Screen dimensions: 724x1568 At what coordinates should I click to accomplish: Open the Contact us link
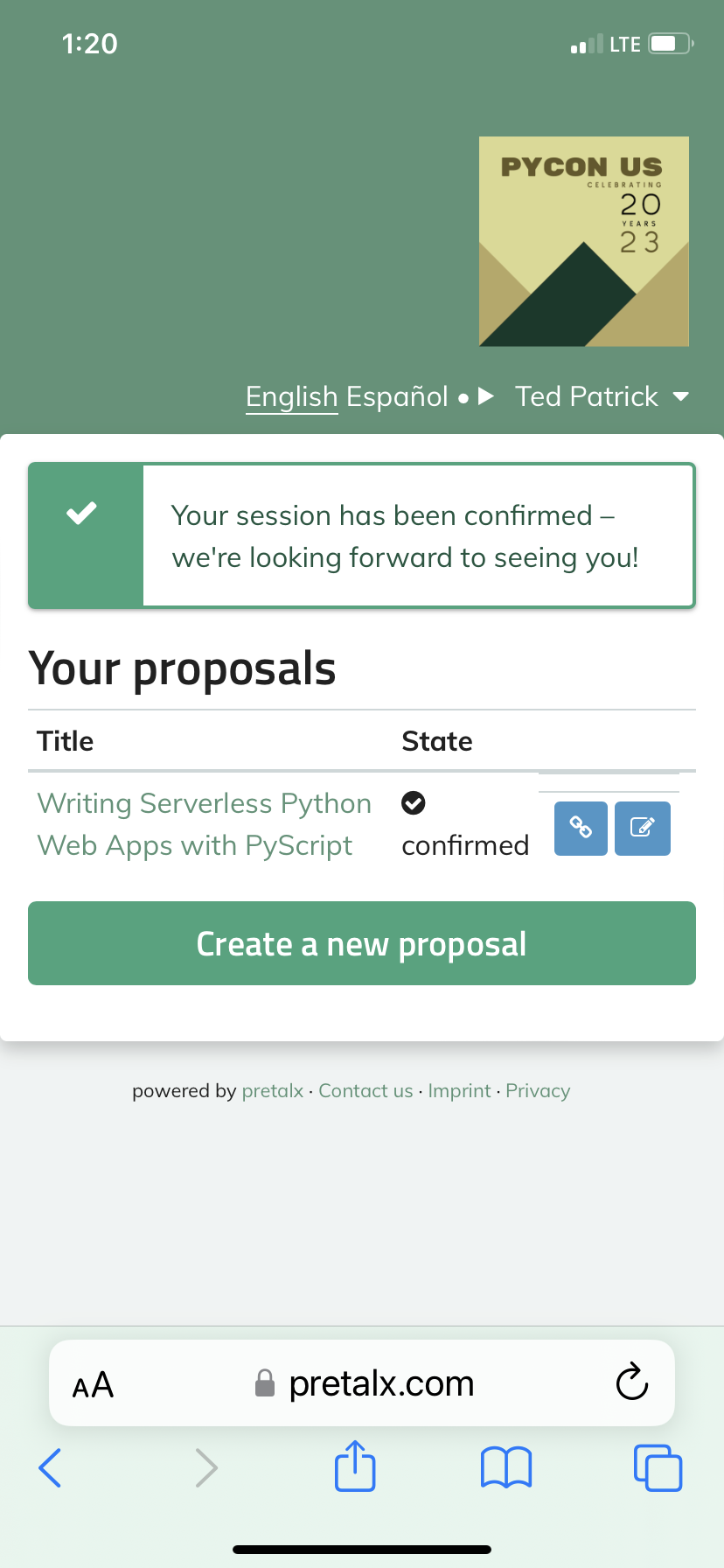(365, 1091)
